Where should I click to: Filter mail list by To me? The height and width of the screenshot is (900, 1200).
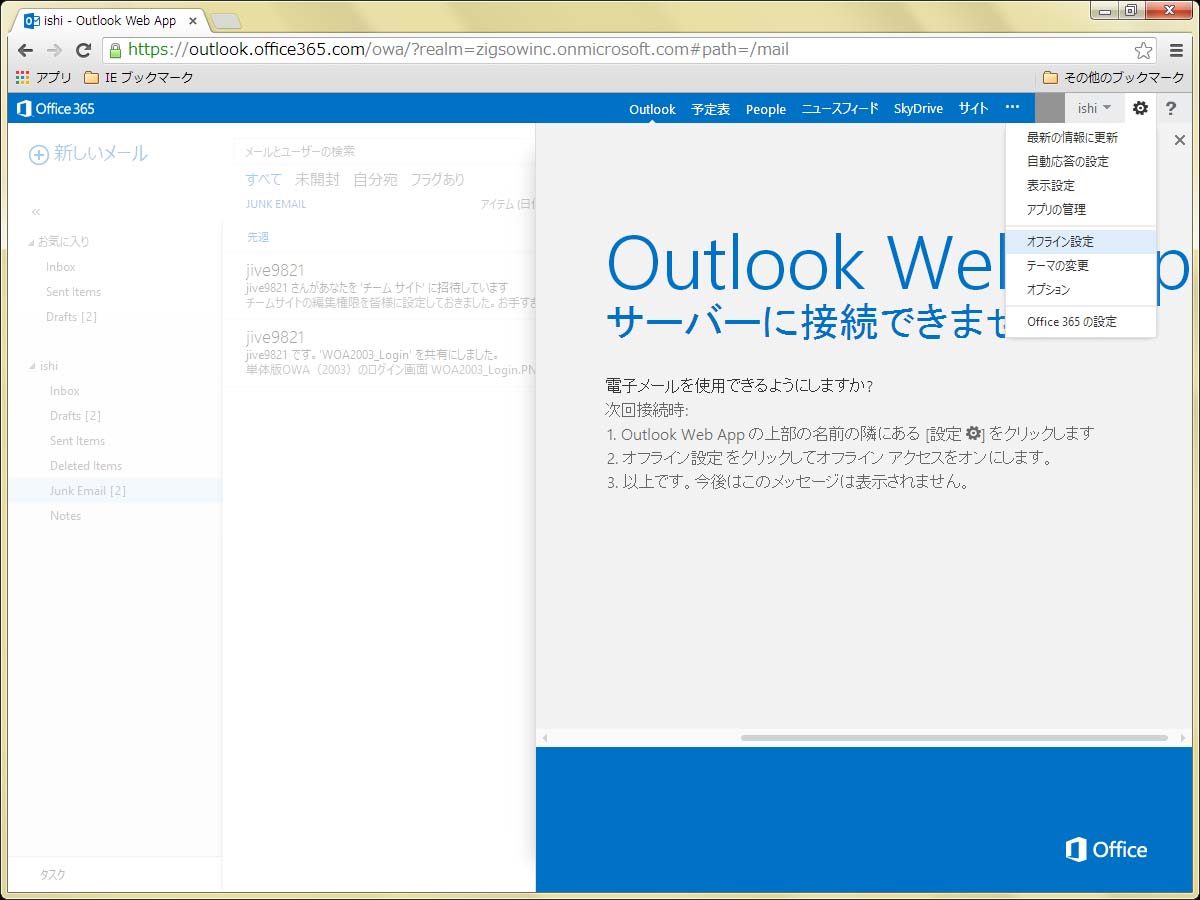(375, 180)
